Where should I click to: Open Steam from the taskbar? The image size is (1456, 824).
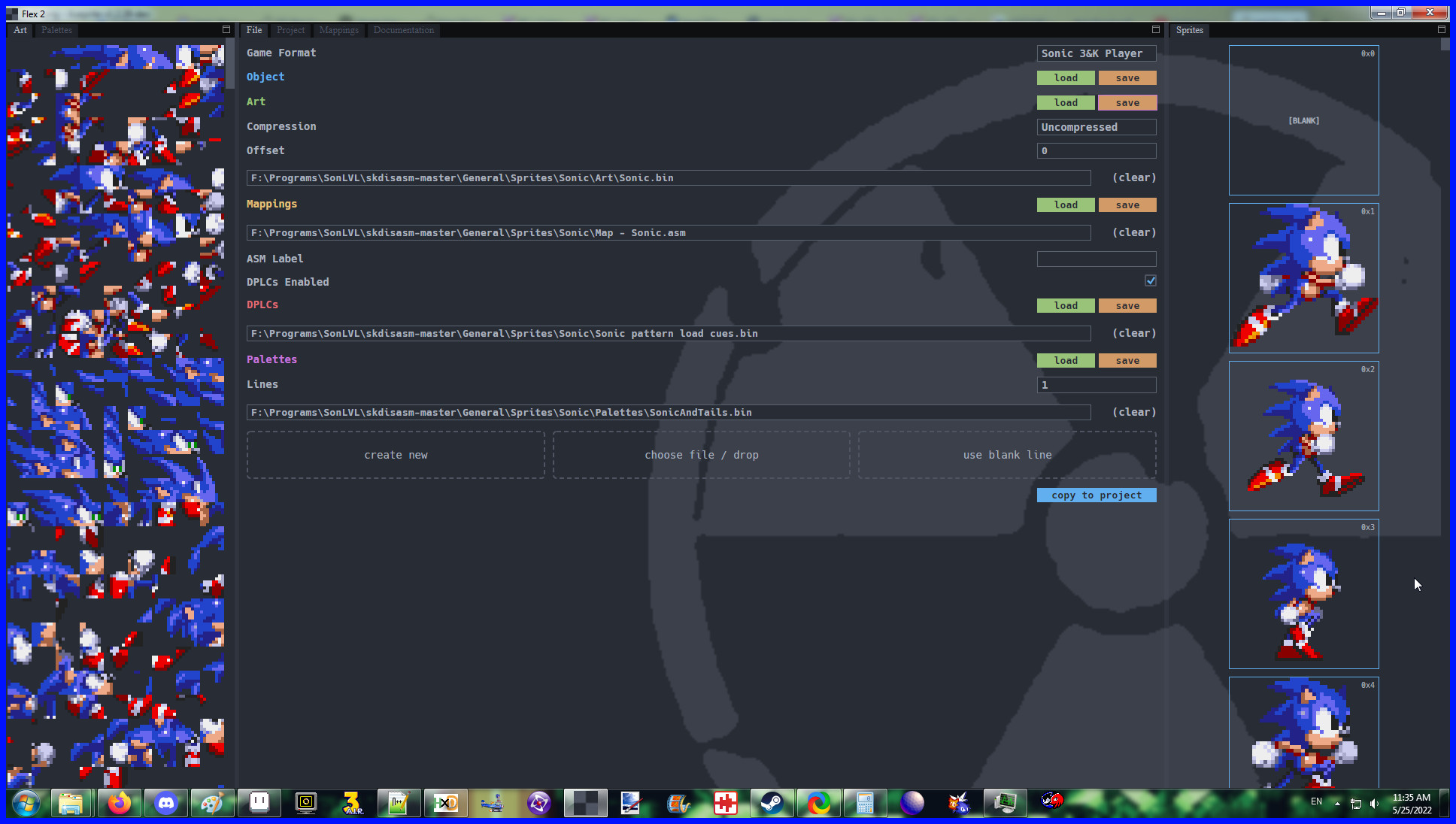[x=772, y=803]
